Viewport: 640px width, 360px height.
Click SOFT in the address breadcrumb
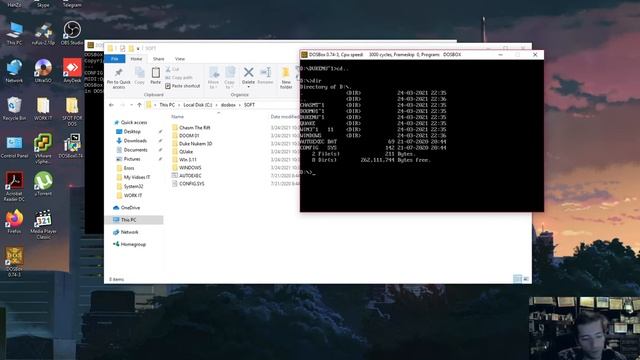[249, 105]
